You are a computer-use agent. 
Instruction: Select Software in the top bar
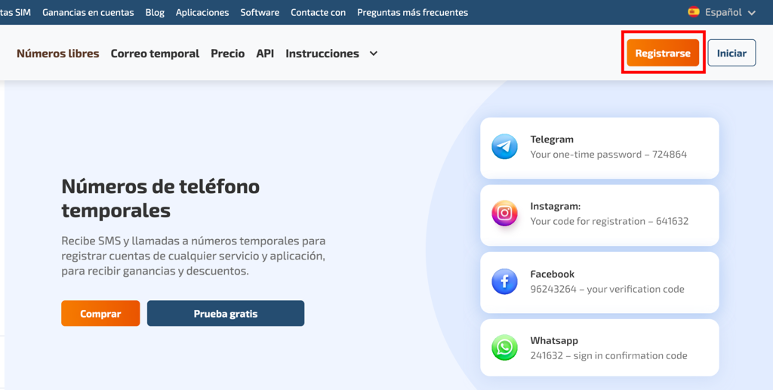(x=260, y=12)
